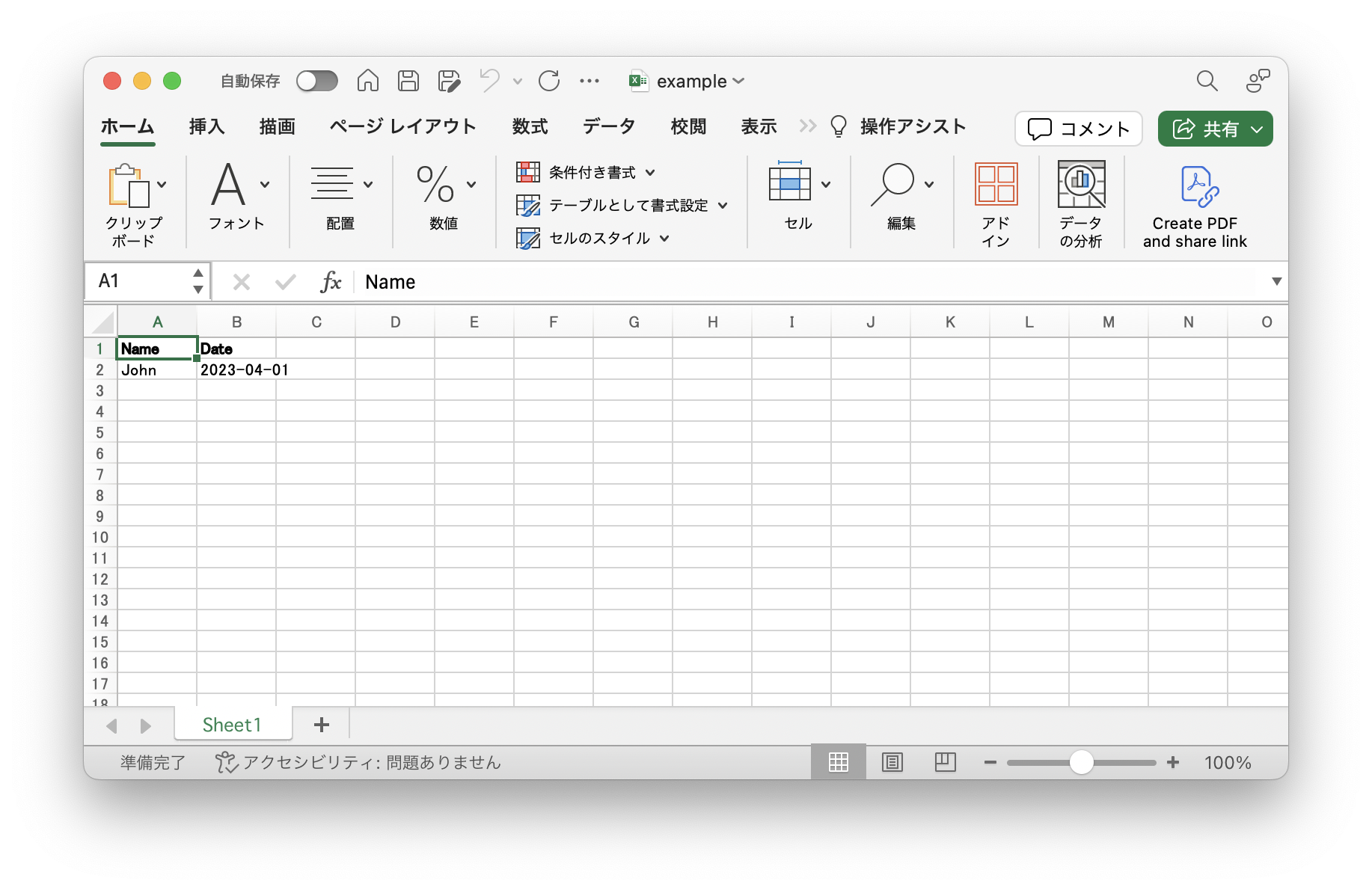Click the 100% zoom level text

[x=1228, y=762]
